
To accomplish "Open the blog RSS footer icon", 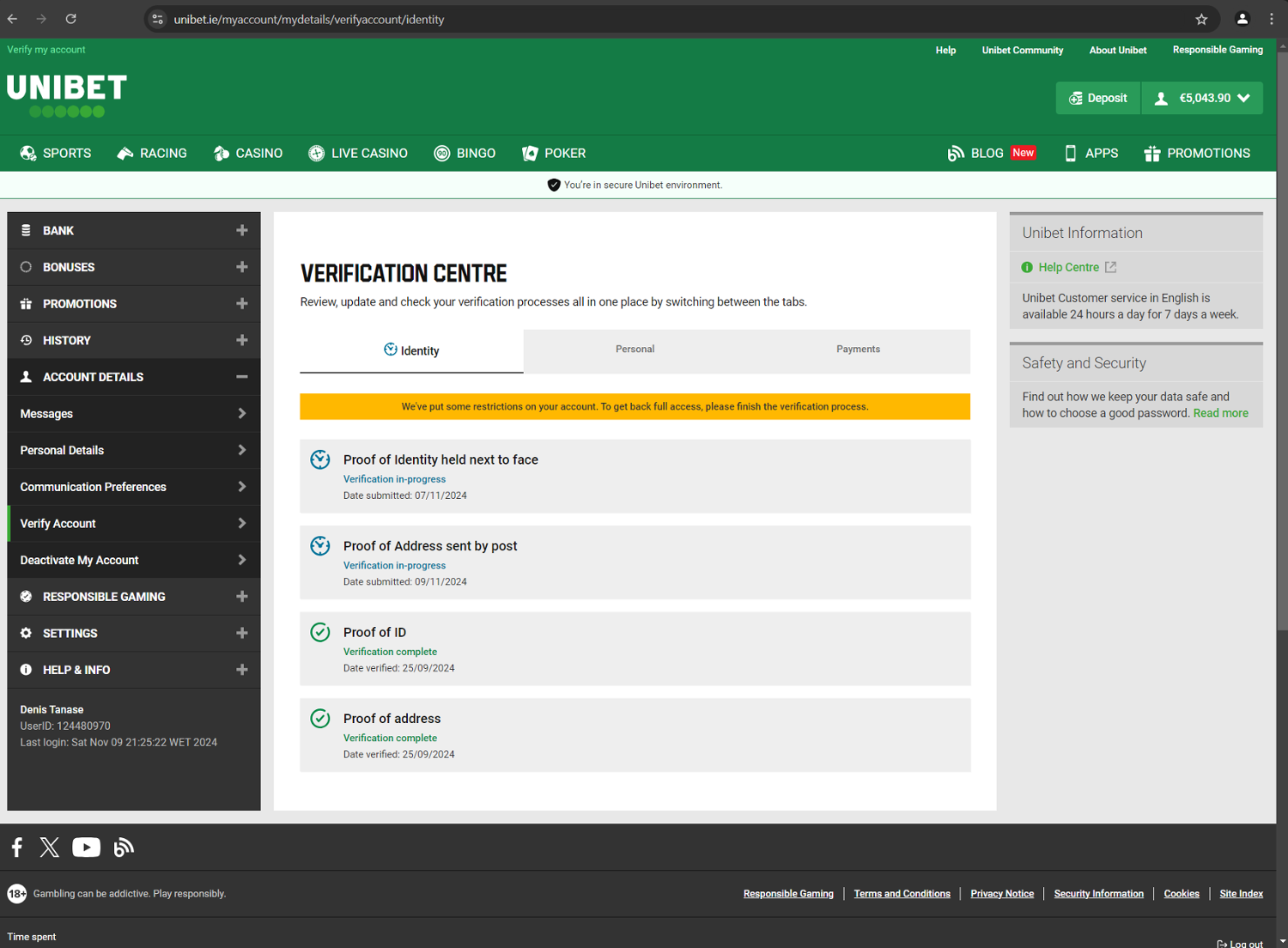I will click(x=124, y=848).
